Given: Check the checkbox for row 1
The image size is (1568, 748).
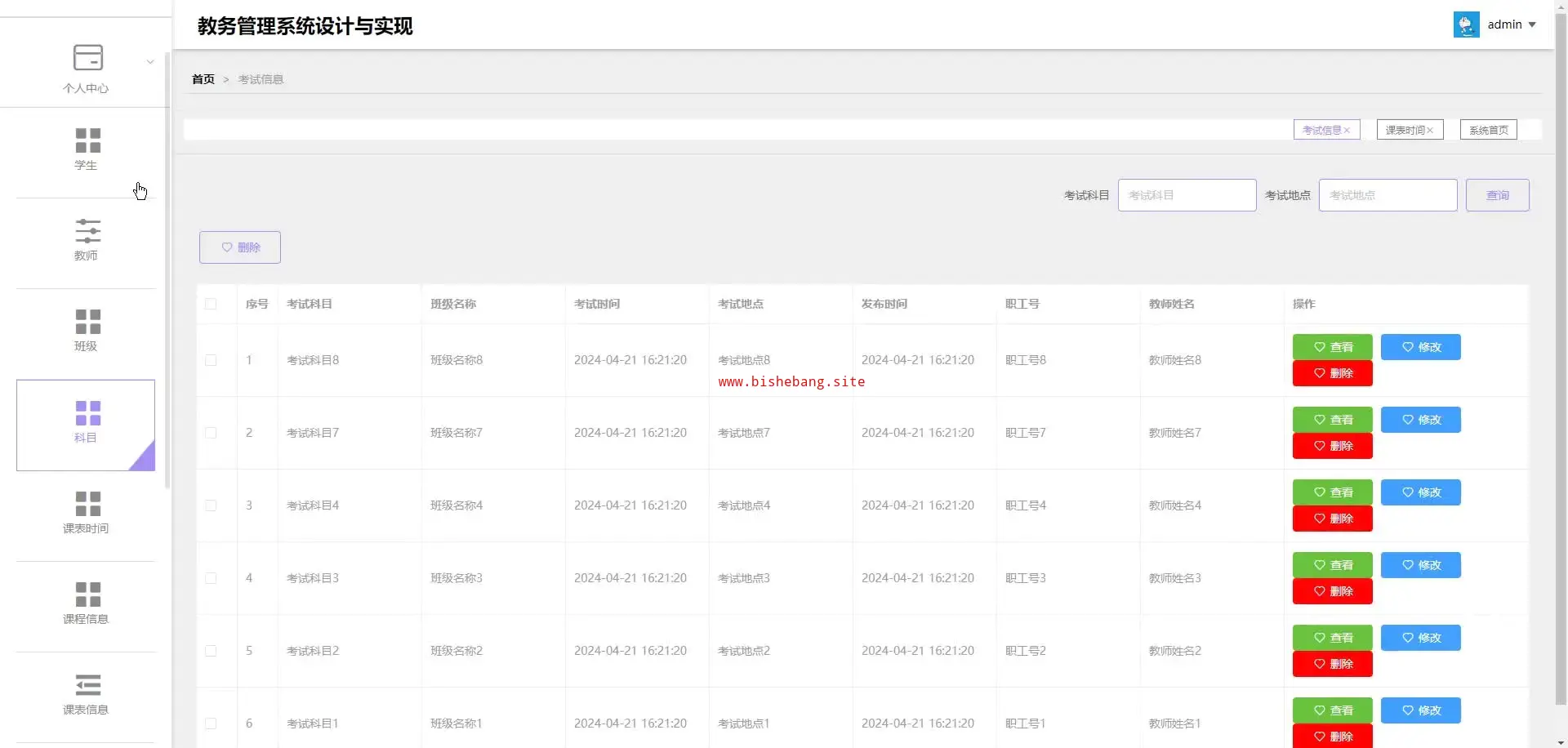Looking at the screenshot, I should point(211,360).
